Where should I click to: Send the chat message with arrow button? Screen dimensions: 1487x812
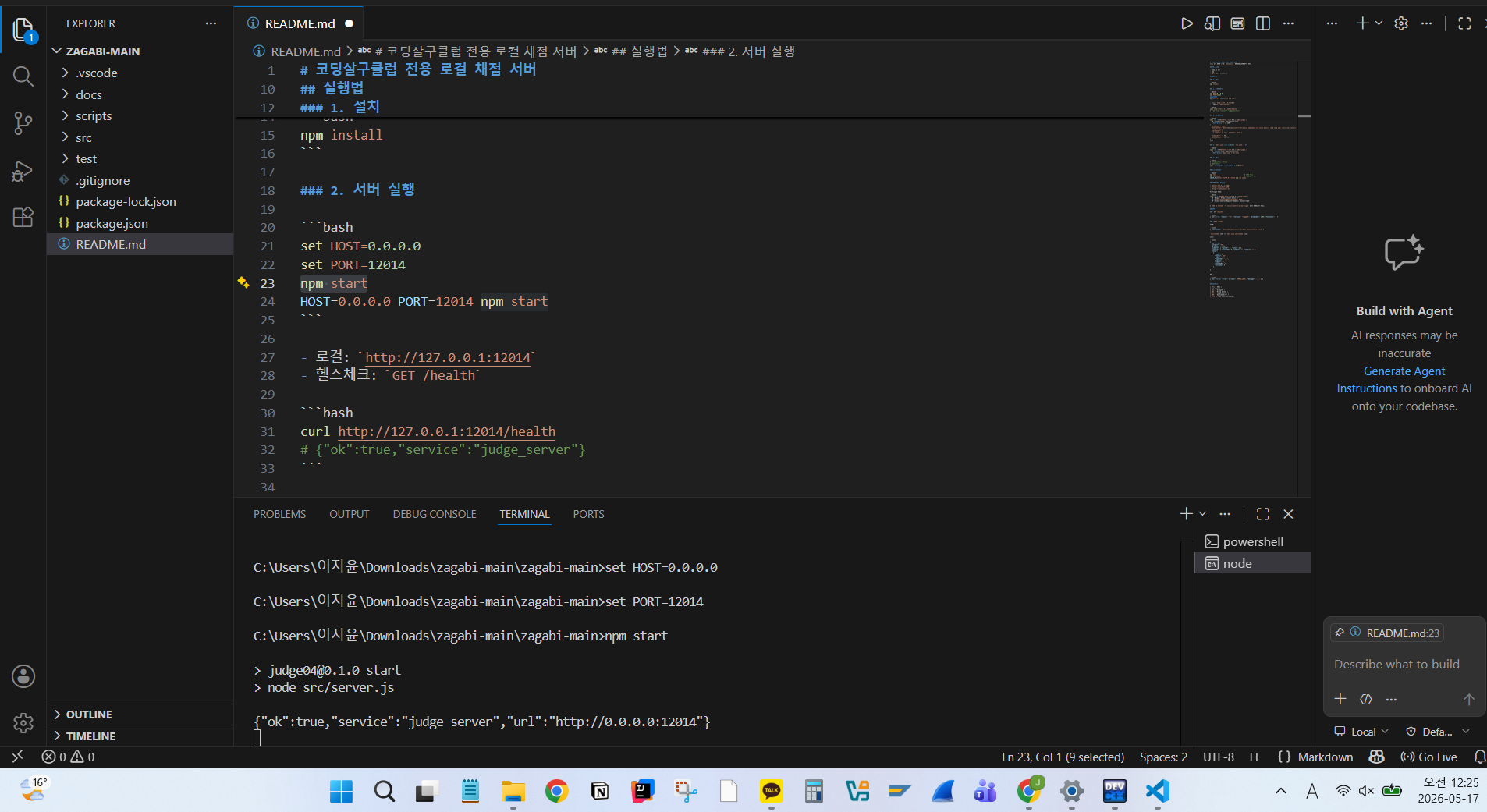point(1468,699)
